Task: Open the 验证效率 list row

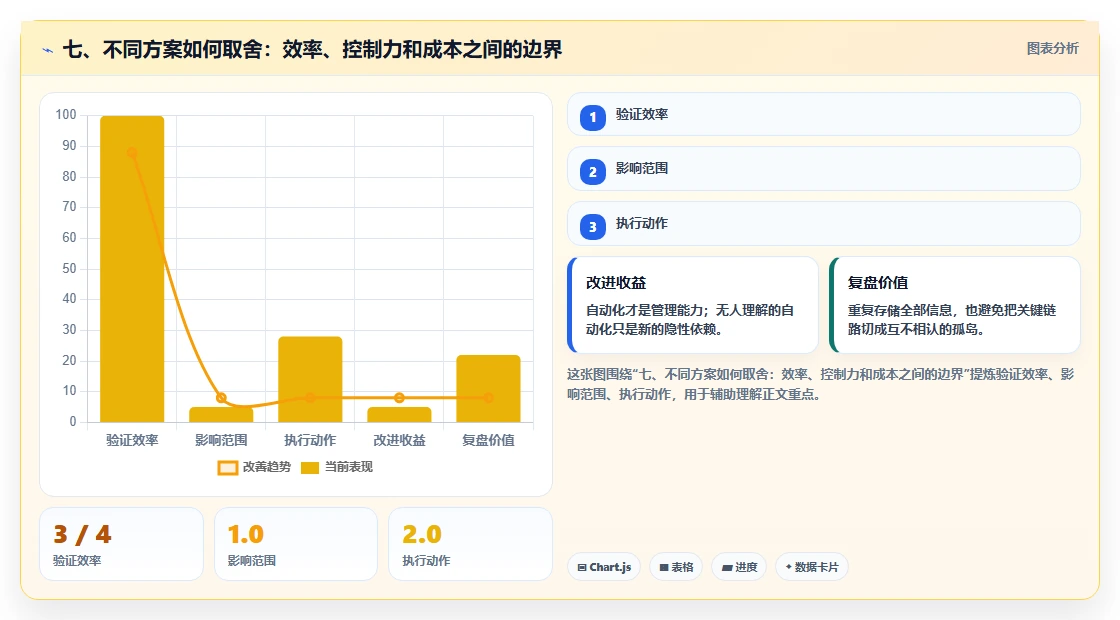Action: [824, 114]
